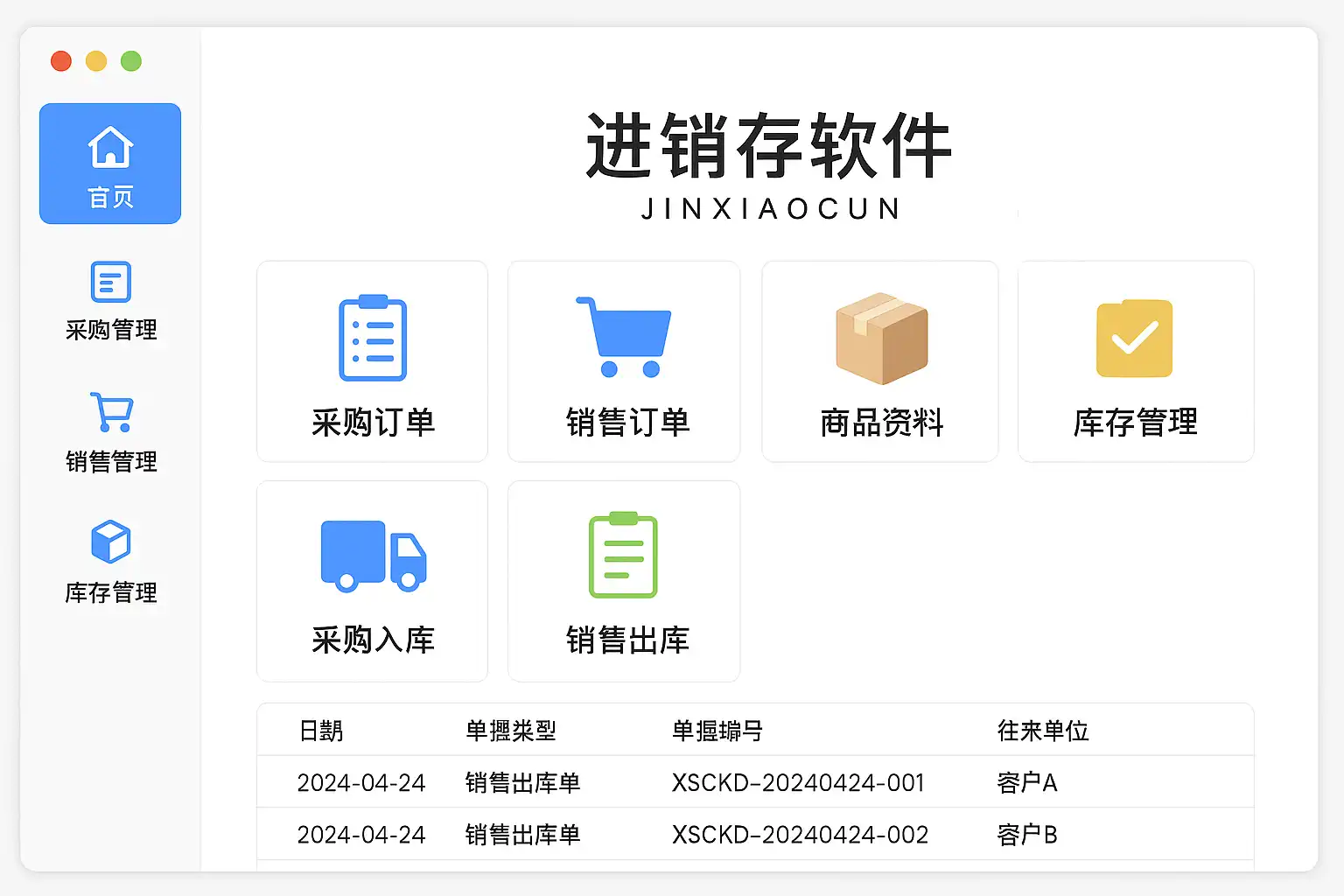Screen dimensions: 1344x896
Task: Open 销售管理 cart icon in the sidebar
Action: (111, 412)
